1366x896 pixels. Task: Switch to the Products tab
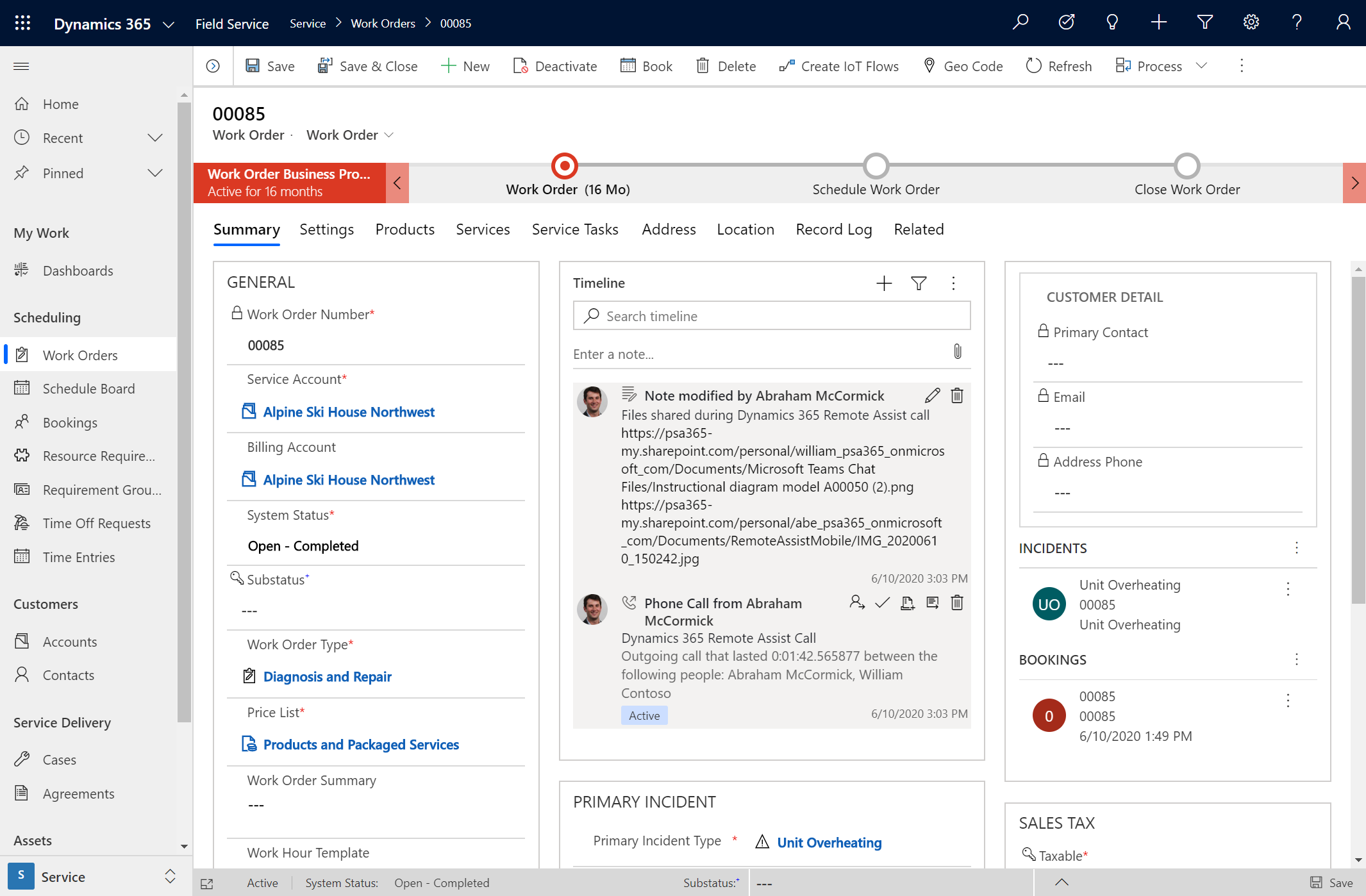[x=404, y=229]
